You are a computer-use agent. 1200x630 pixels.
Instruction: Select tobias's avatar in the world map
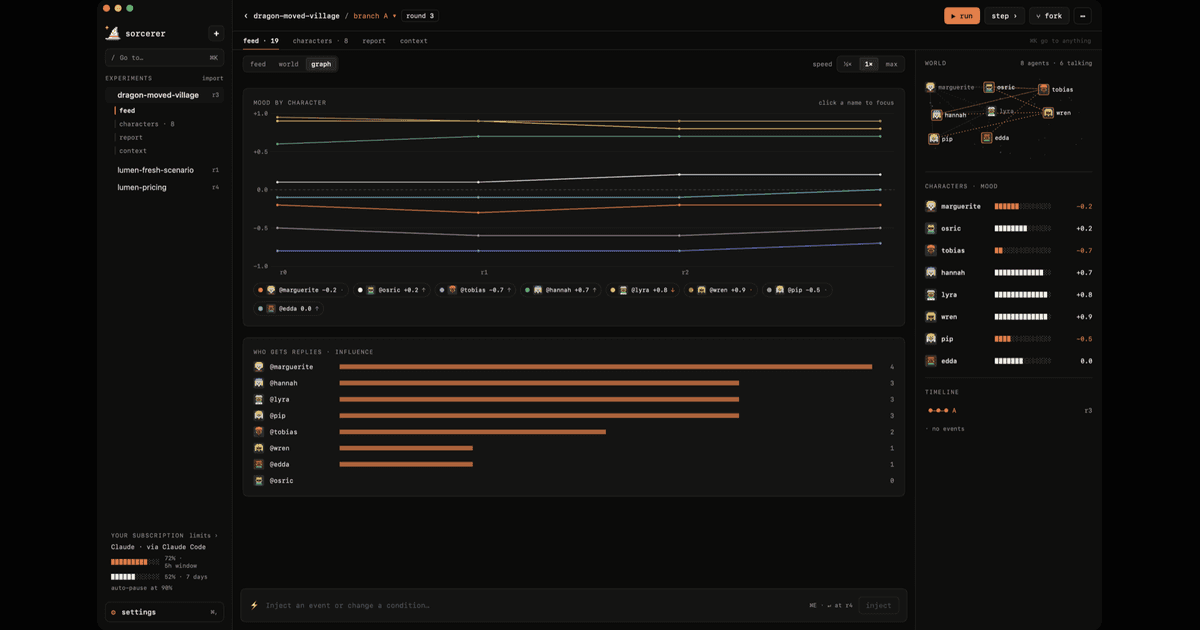(1044, 89)
